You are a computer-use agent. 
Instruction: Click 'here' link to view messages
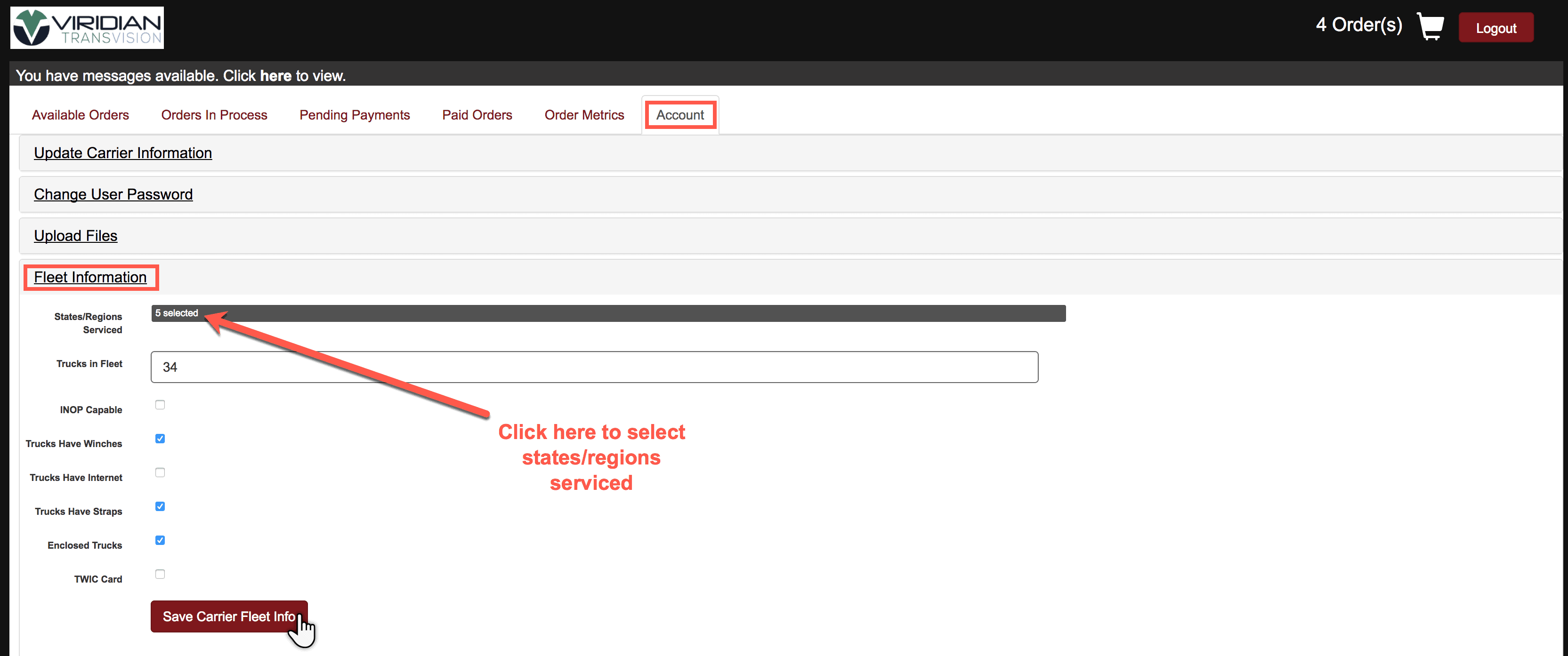pyautogui.click(x=275, y=76)
